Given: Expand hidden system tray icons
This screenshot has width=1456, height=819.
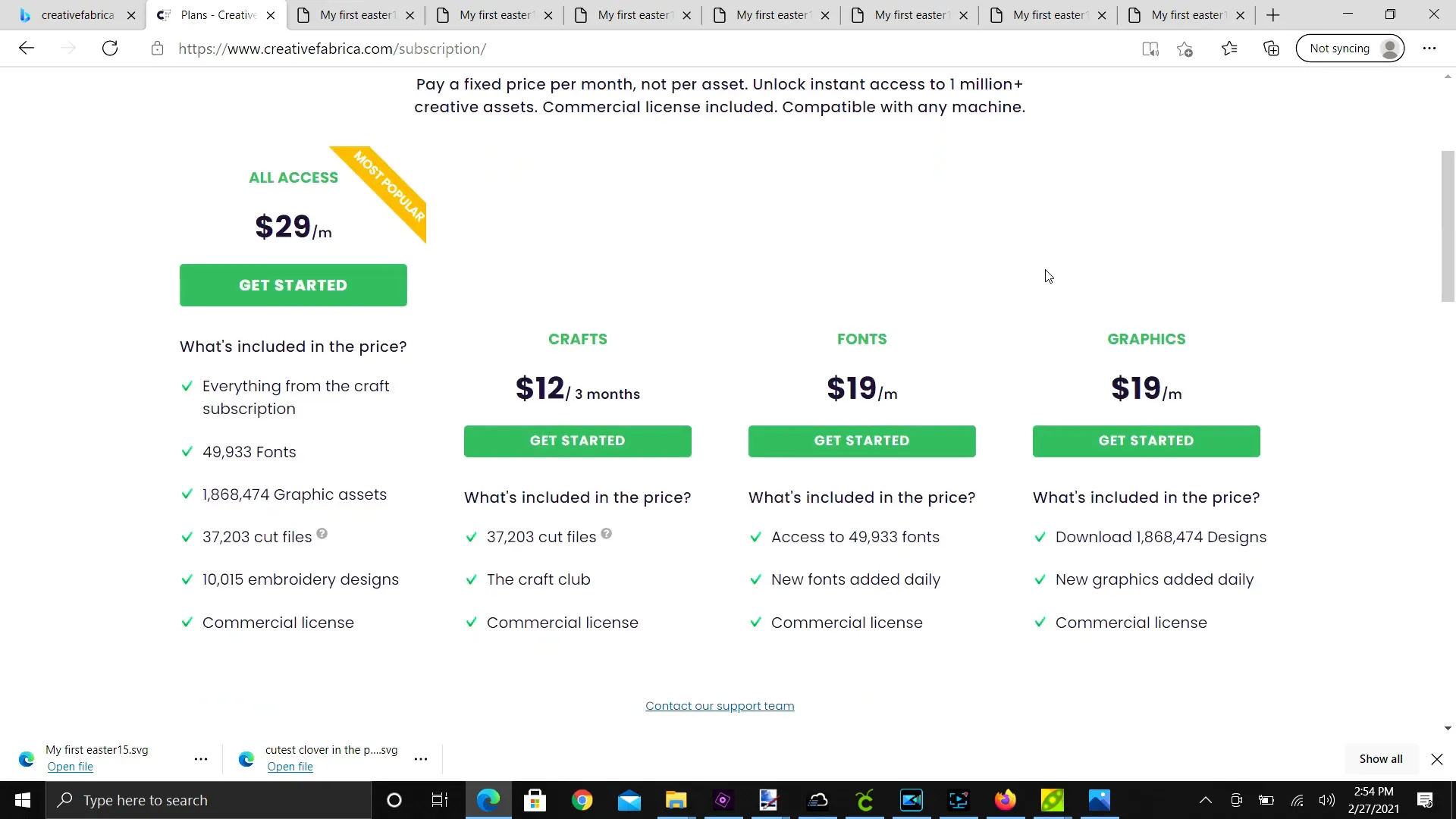Looking at the screenshot, I should tap(1205, 800).
